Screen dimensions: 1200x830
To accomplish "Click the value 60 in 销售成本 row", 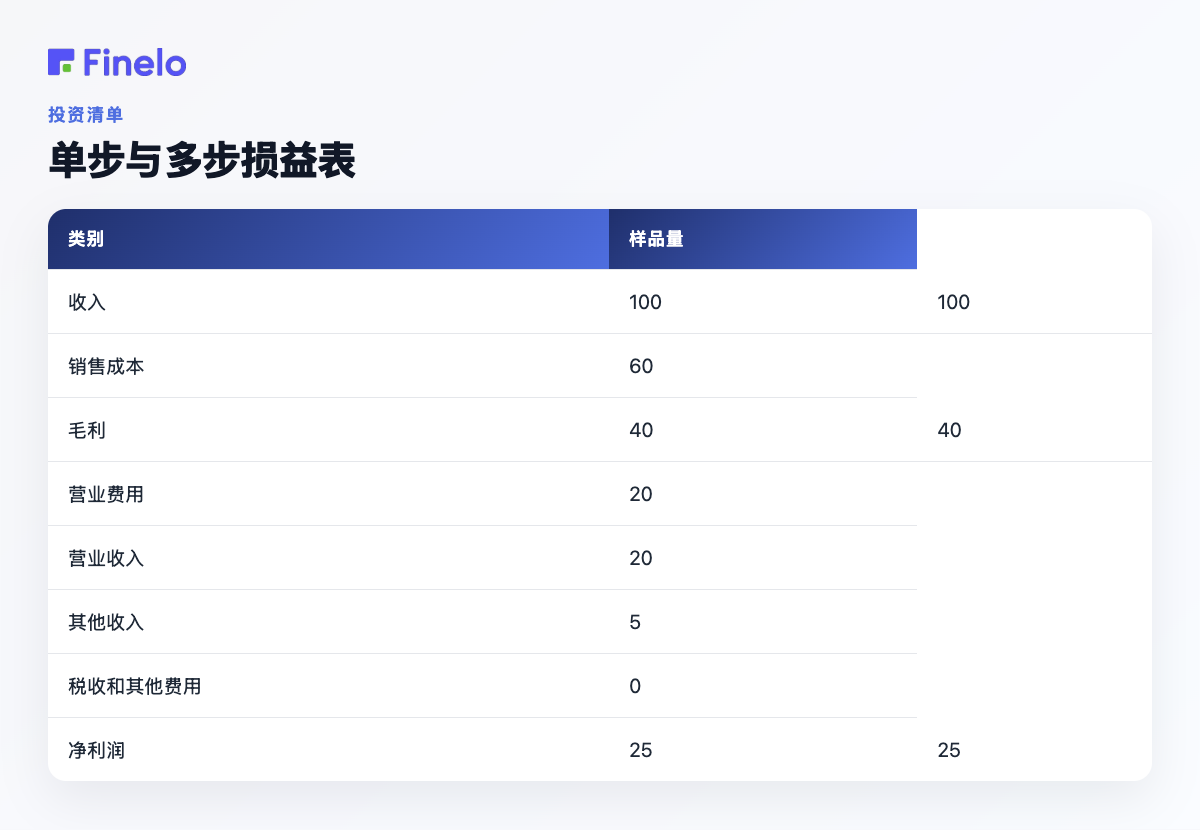I will pos(641,366).
